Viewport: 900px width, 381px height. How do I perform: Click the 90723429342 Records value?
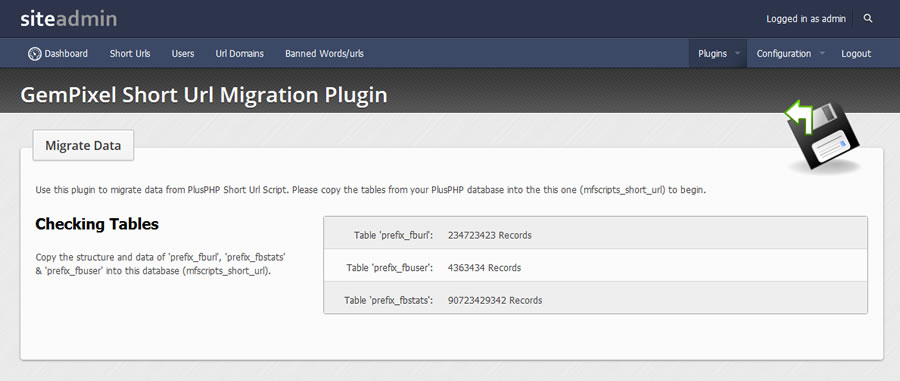(x=495, y=300)
